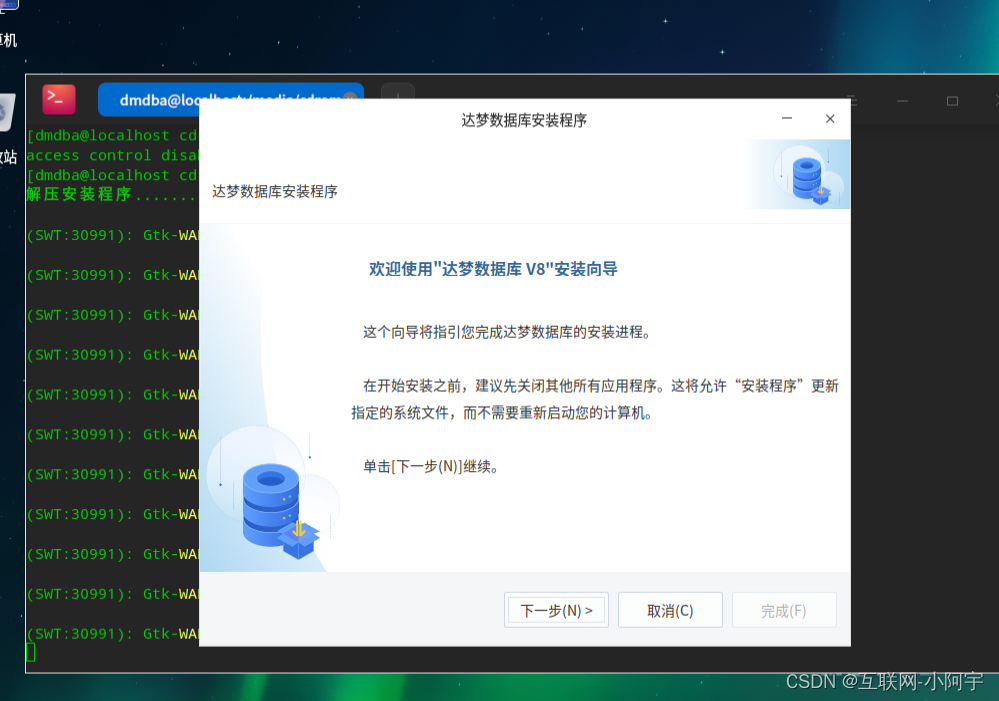Click the terminal app icon in terminal window
This screenshot has height=701, width=999.
59,99
